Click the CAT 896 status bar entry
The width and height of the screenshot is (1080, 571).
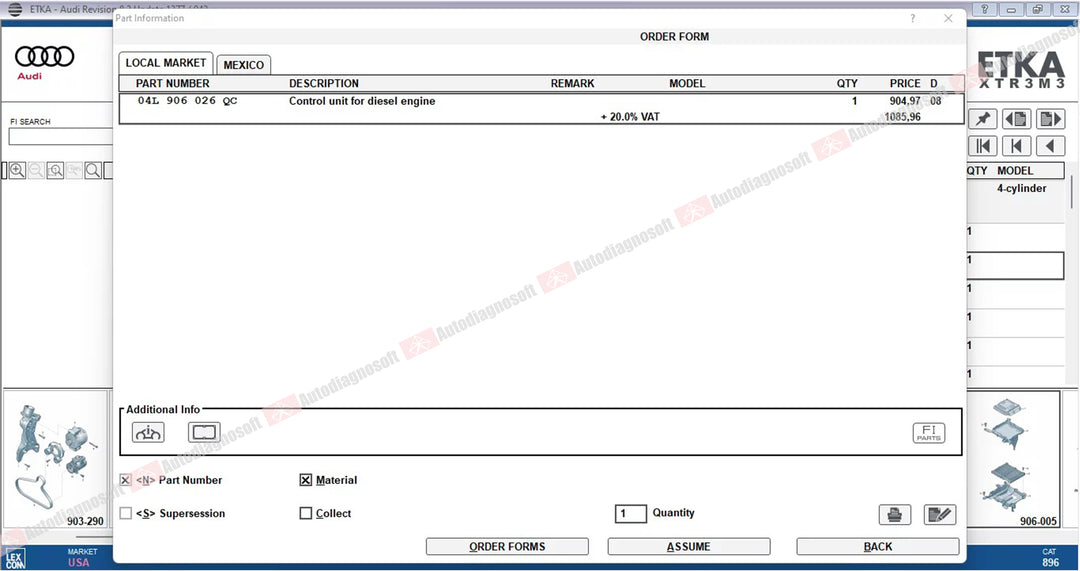click(x=1050, y=557)
